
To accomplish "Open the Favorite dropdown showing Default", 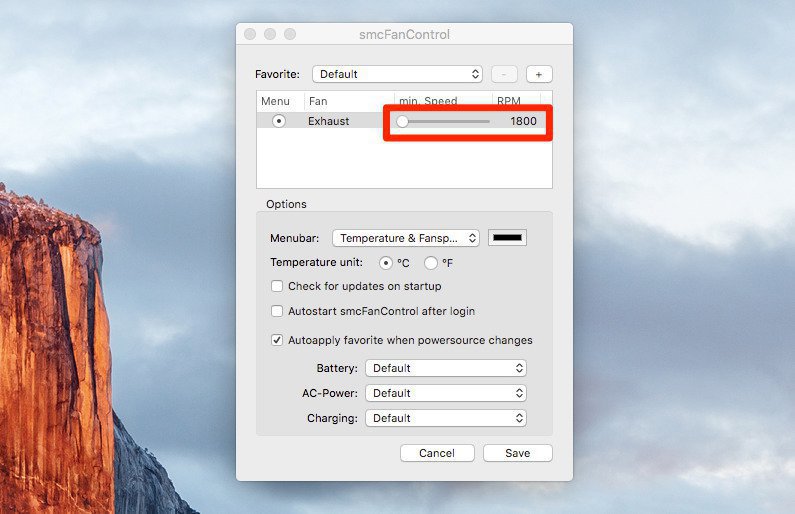I will (x=397, y=74).
